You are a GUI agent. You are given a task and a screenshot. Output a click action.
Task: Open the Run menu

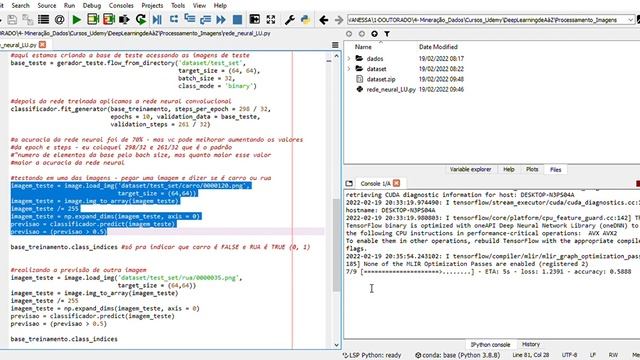pyautogui.click(x=69, y=5)
